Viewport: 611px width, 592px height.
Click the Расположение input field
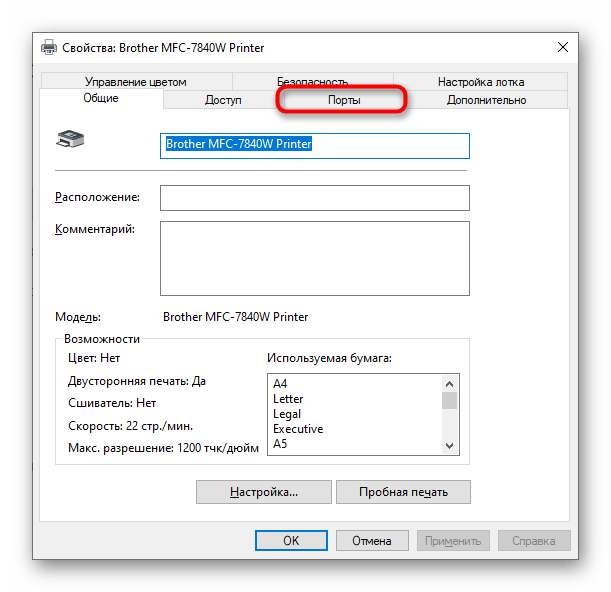click(x=315, y=198)
